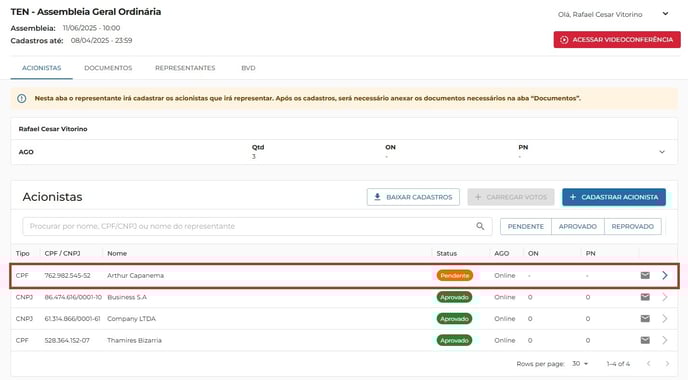The width and height of the screenshot is (688, 380).
Task: Filter shareholders by Pendente
Action: tap(526, 226)
